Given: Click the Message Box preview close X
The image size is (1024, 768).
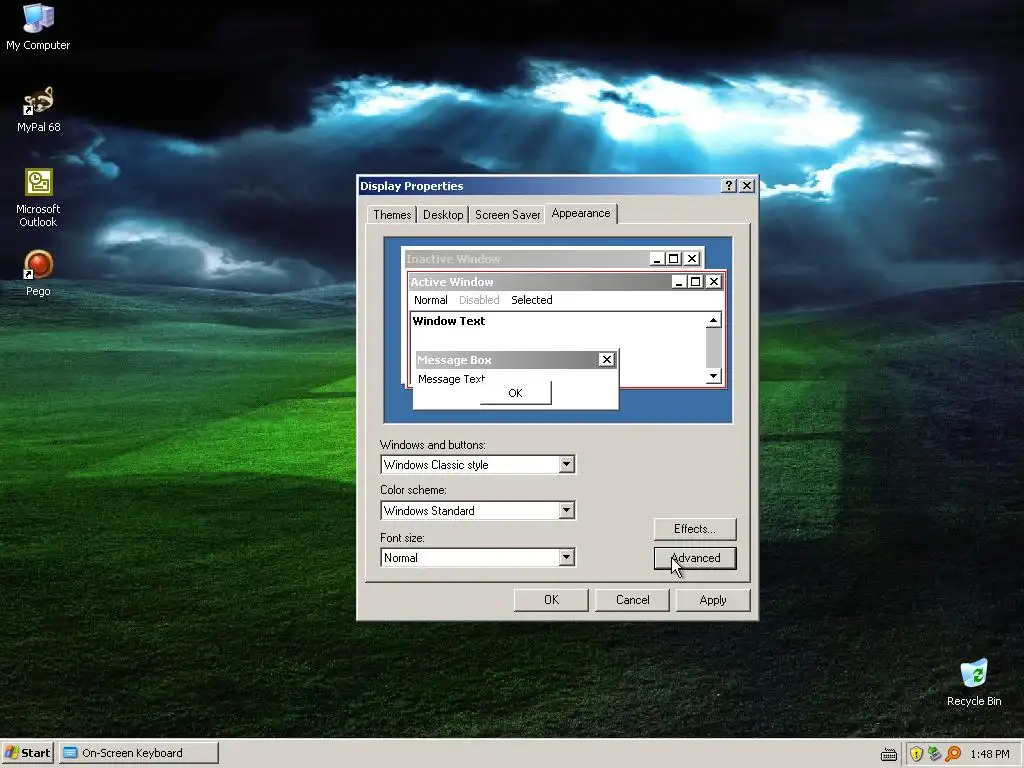Looking at the screenshot, I should (607, 359).
